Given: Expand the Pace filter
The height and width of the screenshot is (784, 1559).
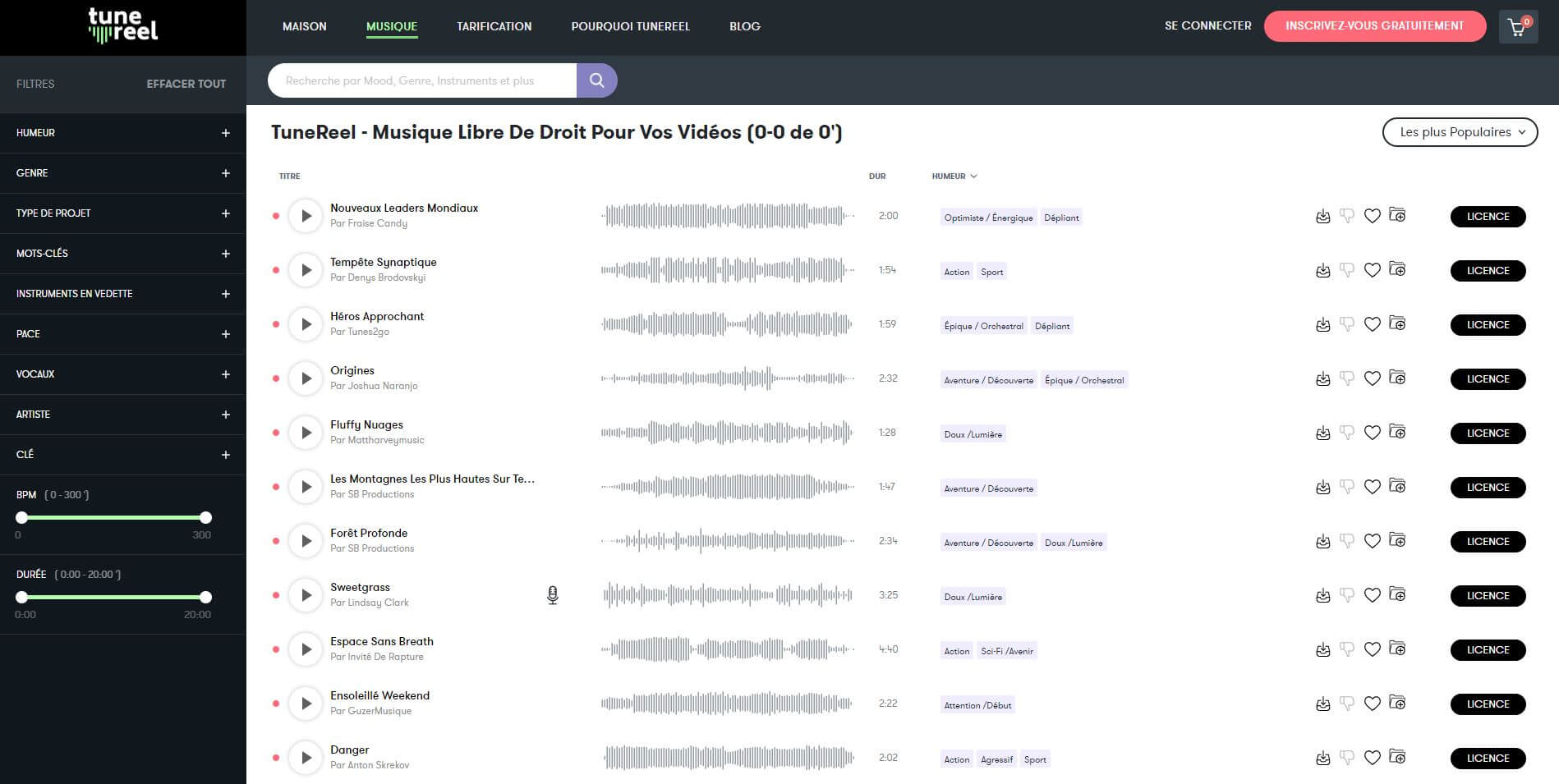Looking at the screenshot, I should [x=122, y=334].
